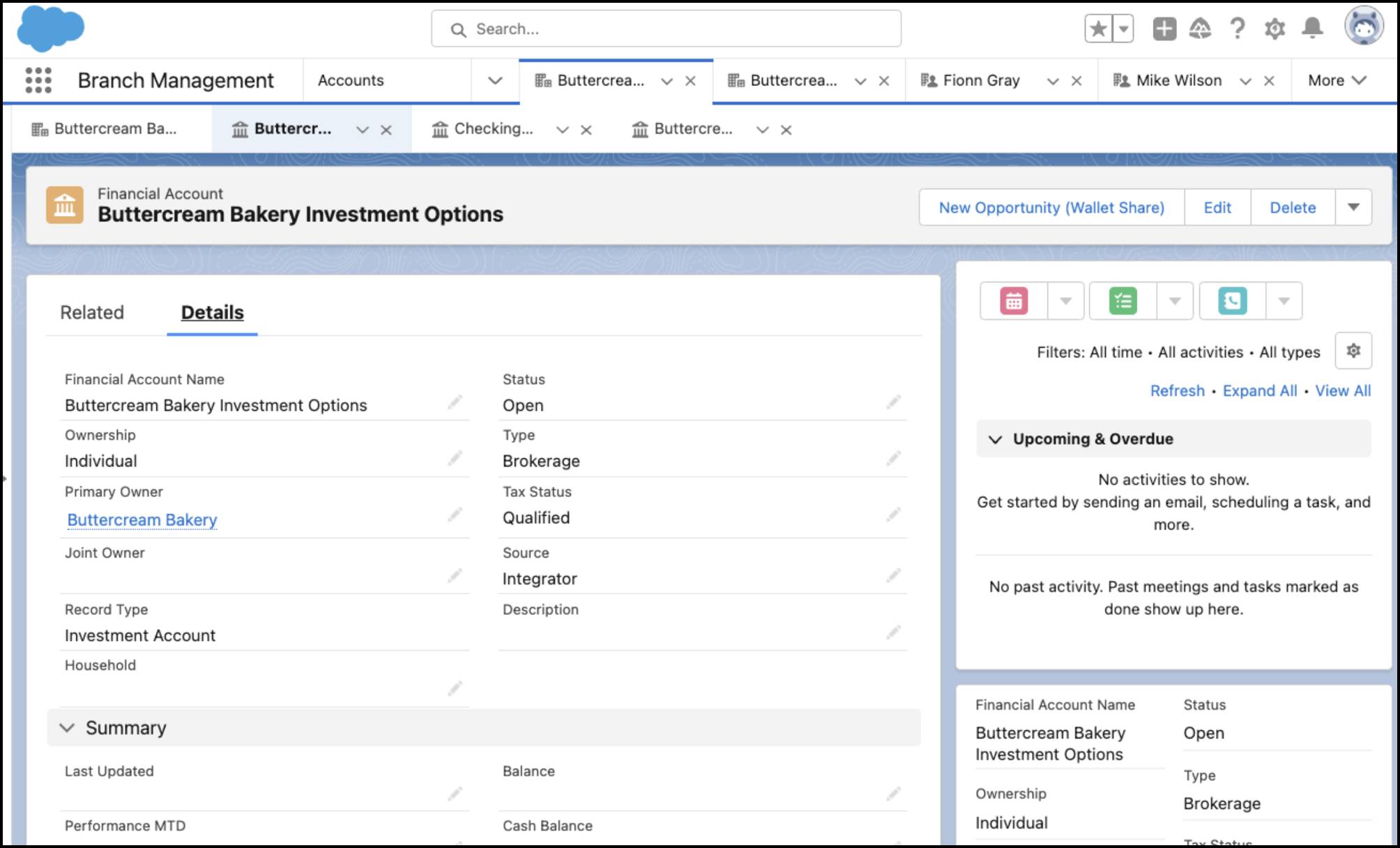Open the user profile avatar
This screenshot has width=1400, height=848.
coord(1364,26)
